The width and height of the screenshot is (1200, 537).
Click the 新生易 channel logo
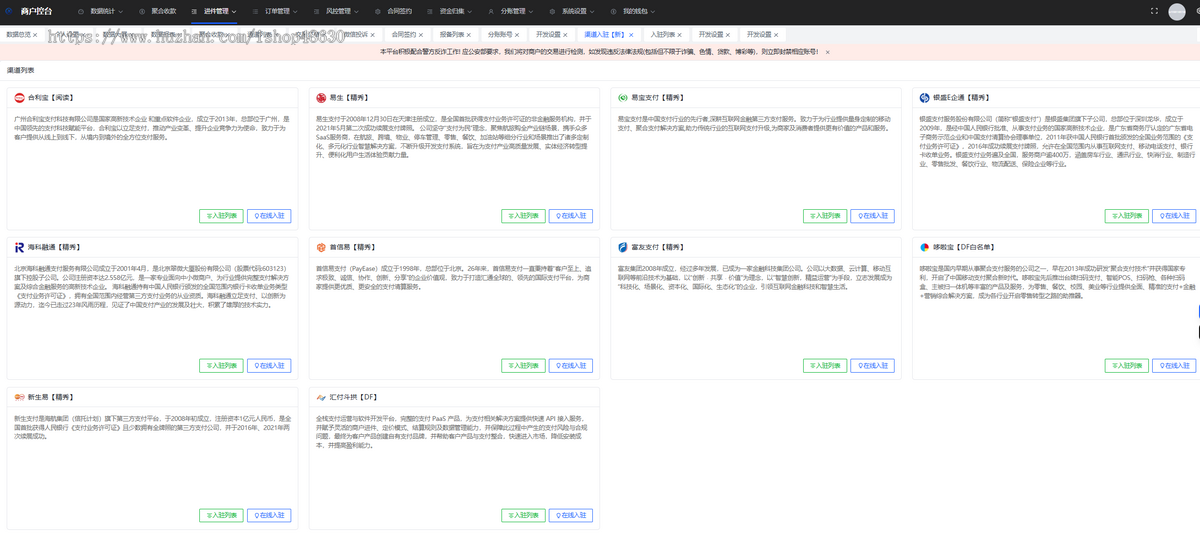pos(20,396)
